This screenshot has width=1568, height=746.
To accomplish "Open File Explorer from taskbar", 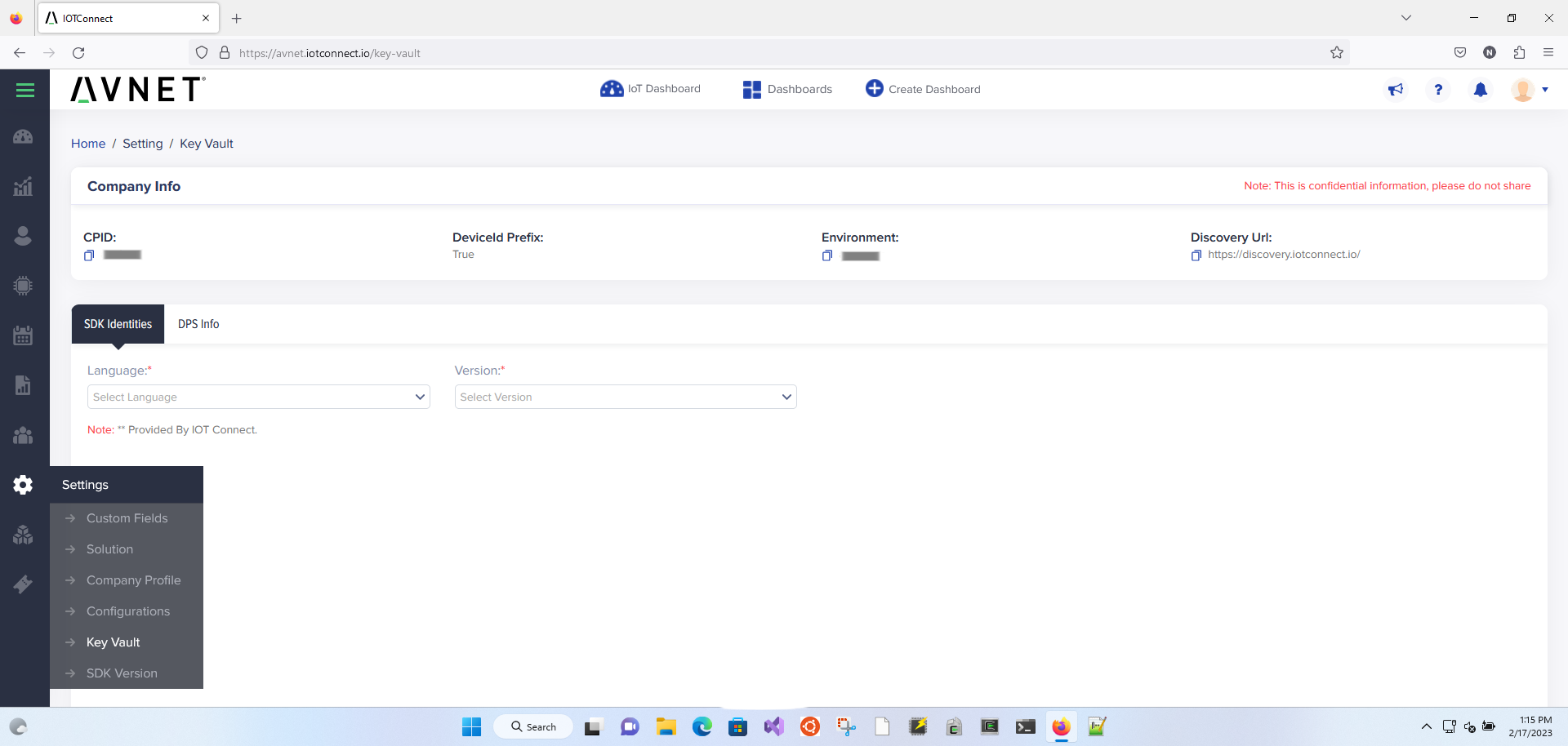I will coord(666,726).
